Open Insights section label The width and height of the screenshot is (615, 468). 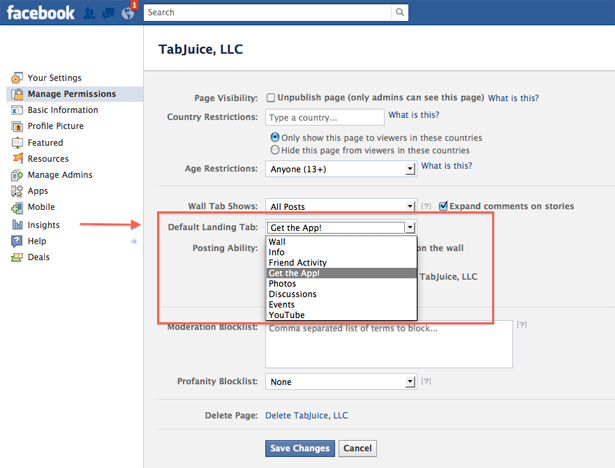(x=44, y=225)
